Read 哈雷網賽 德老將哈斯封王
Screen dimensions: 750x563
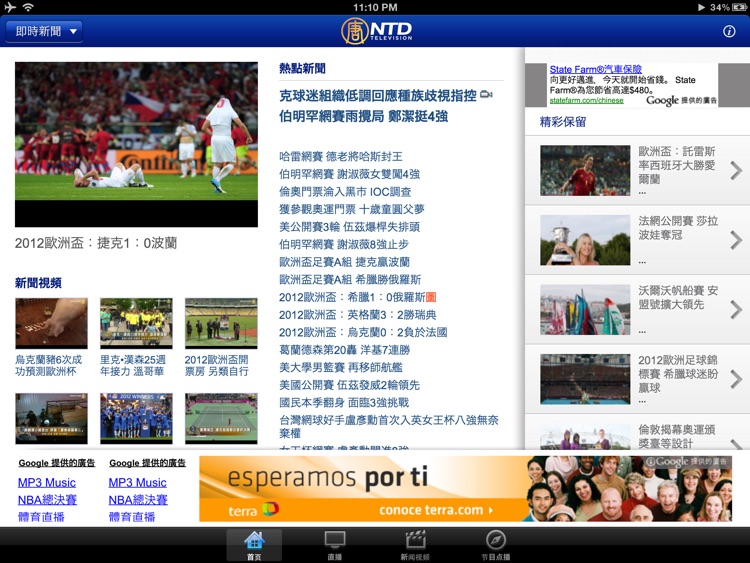click(x=341, y=156)
